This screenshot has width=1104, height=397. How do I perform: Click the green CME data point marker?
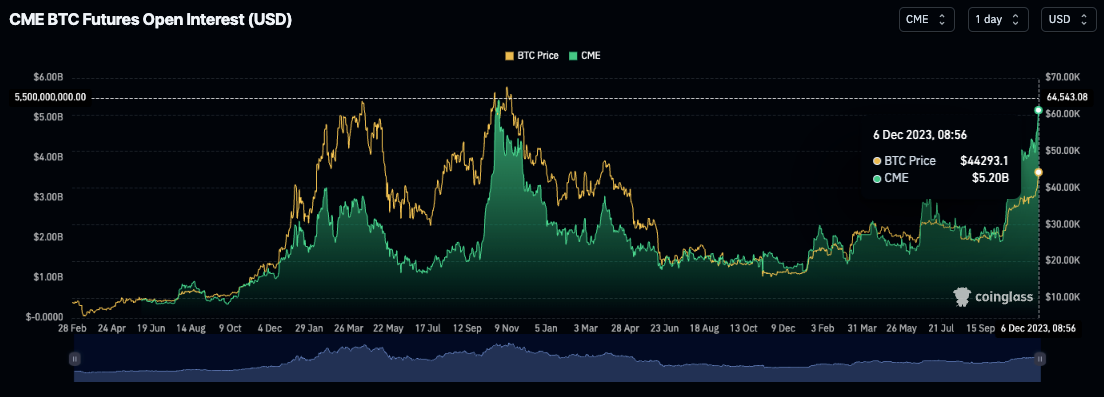1038,111
